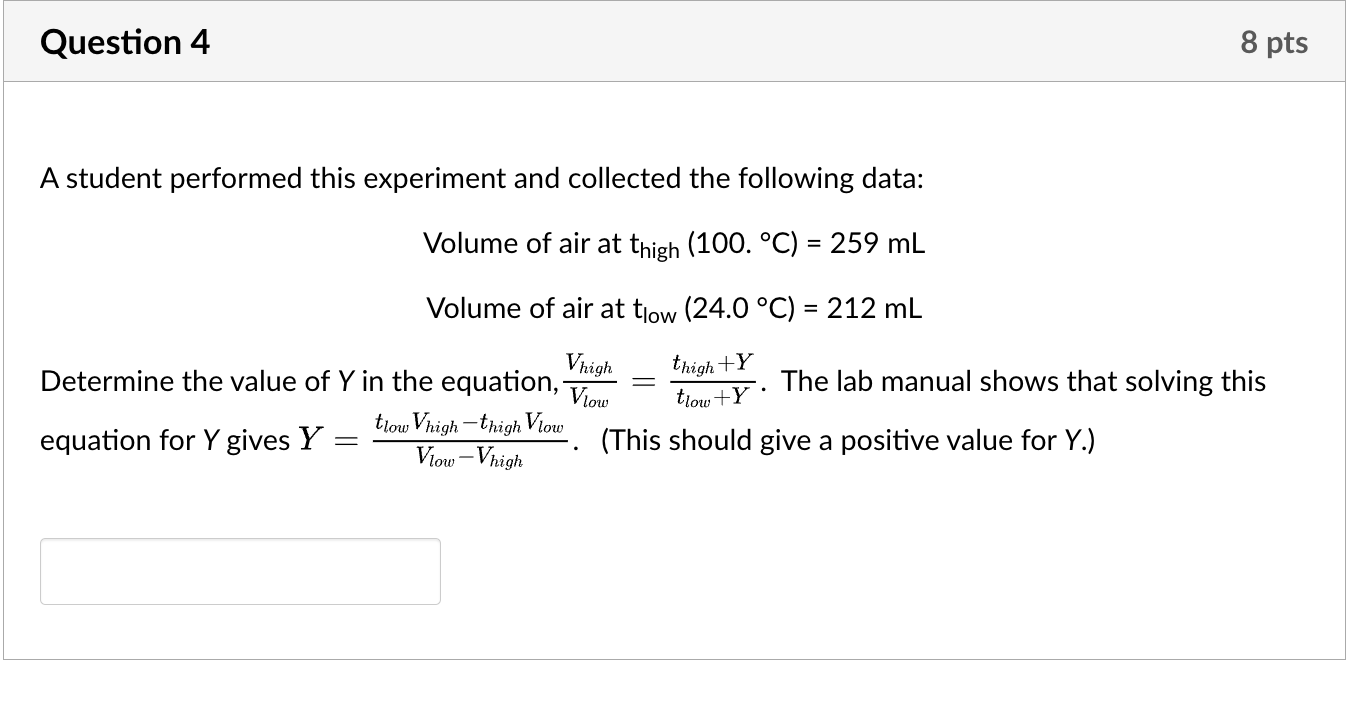1356x710 pixels.
Task: Click the 8 pts label
Action: pos(1274,41)
